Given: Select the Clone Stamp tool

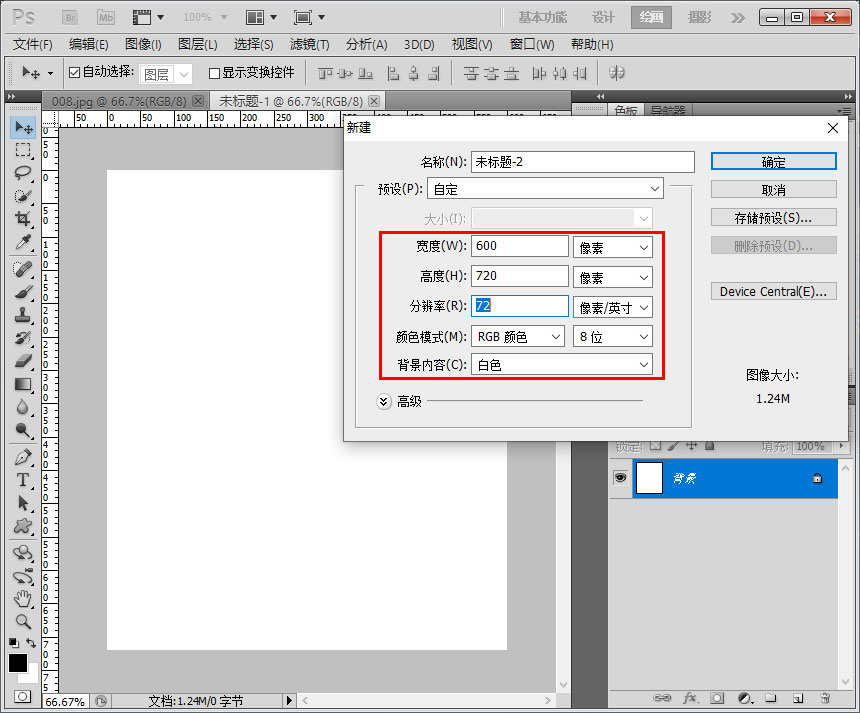Looking at the screenshot, I should [x=23, y=315].
